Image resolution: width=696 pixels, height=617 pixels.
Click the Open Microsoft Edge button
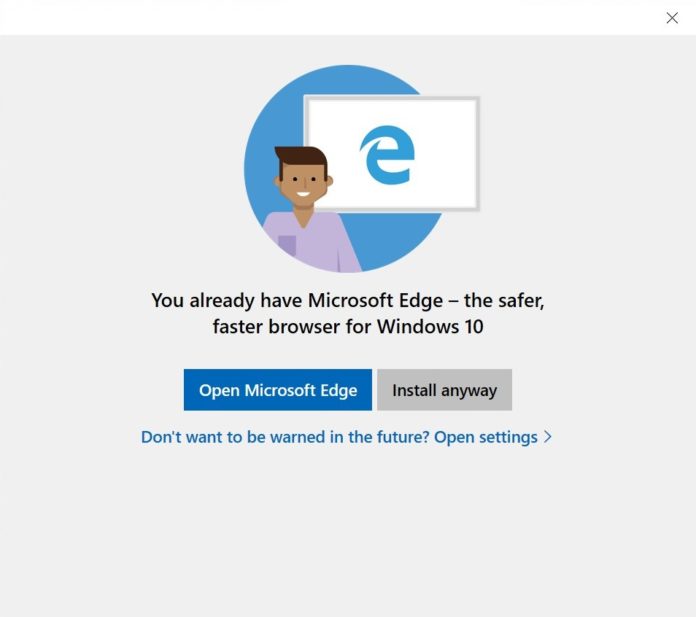277,390
